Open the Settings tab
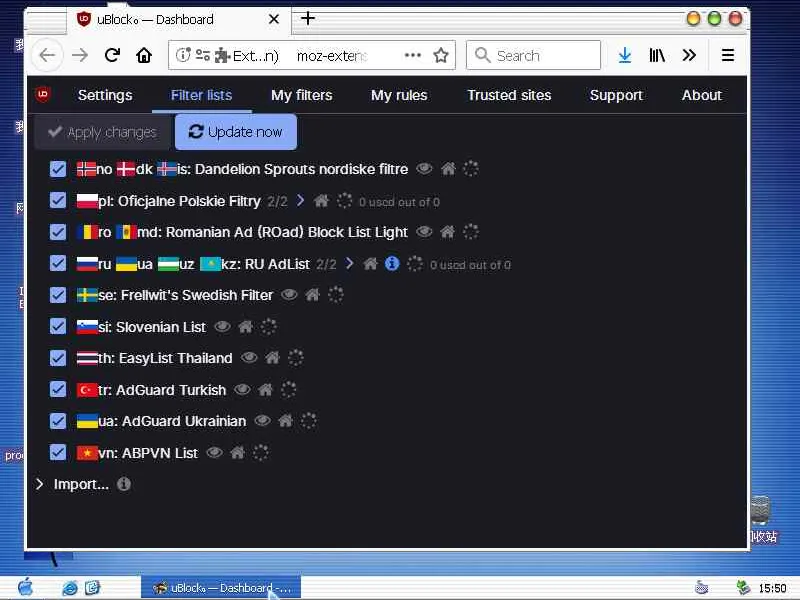The width and height of the screenshot is (800, 600). pyautogui.click(x=105, y=95)
